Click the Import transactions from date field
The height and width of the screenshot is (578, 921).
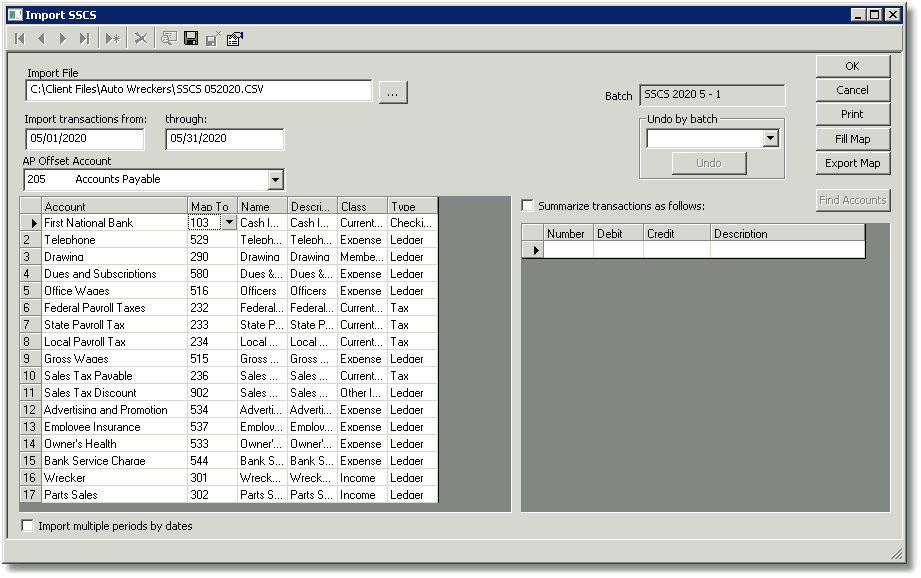tap(85, 139)
